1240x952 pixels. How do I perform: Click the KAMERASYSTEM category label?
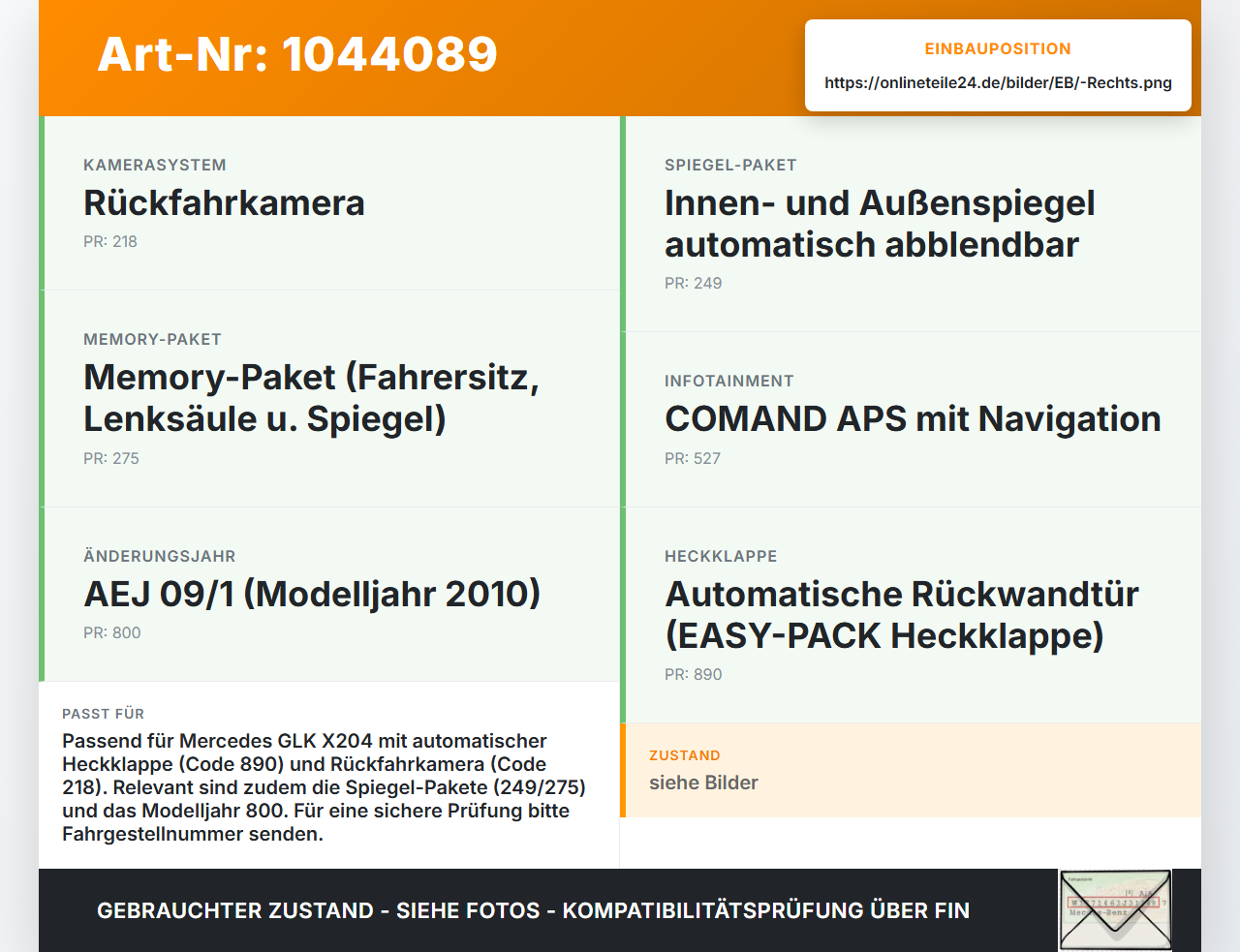pyautogui.click(x=155, y=166)
